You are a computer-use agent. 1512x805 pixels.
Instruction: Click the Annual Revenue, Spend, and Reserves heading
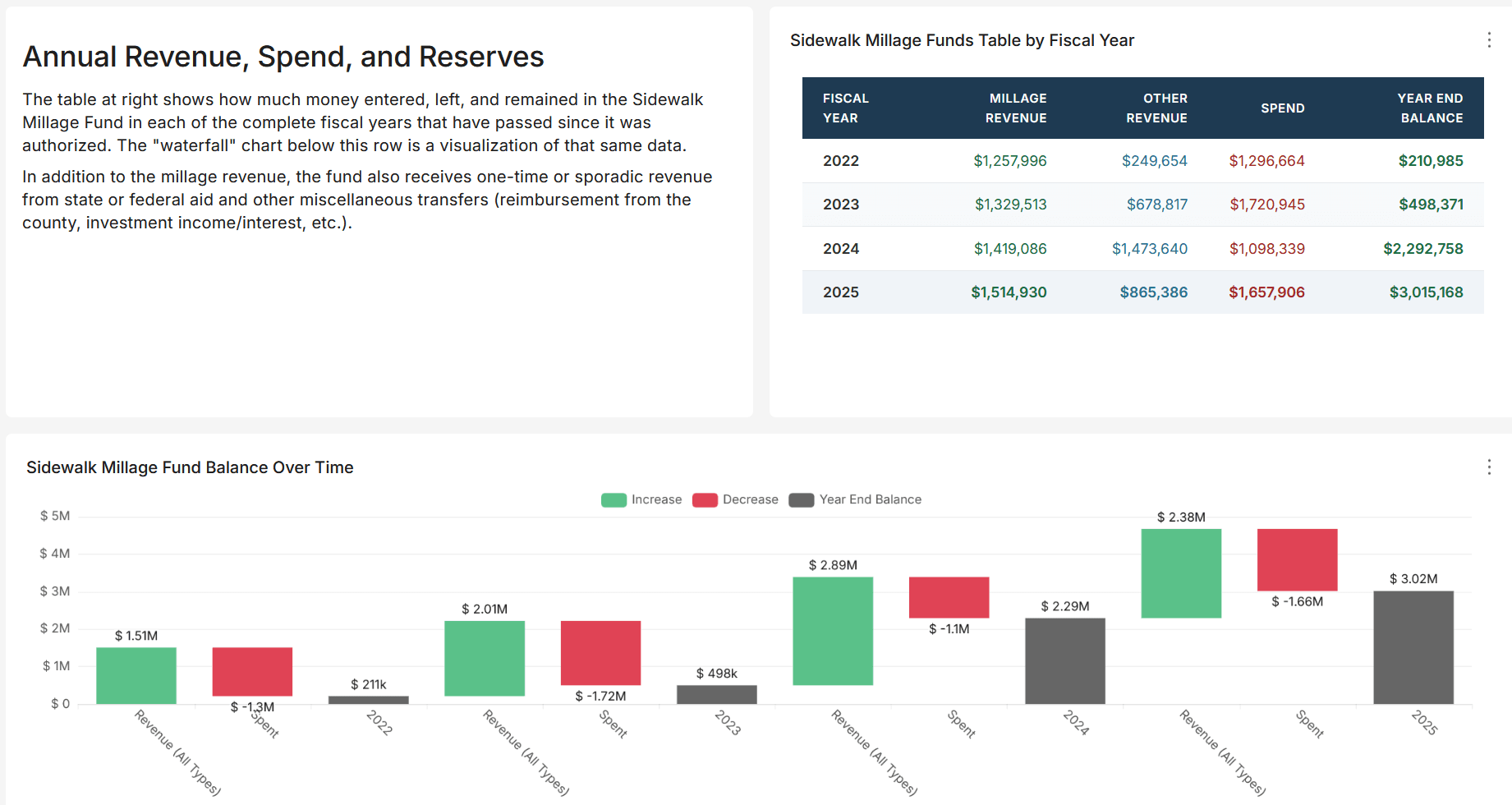pos(283,57)
